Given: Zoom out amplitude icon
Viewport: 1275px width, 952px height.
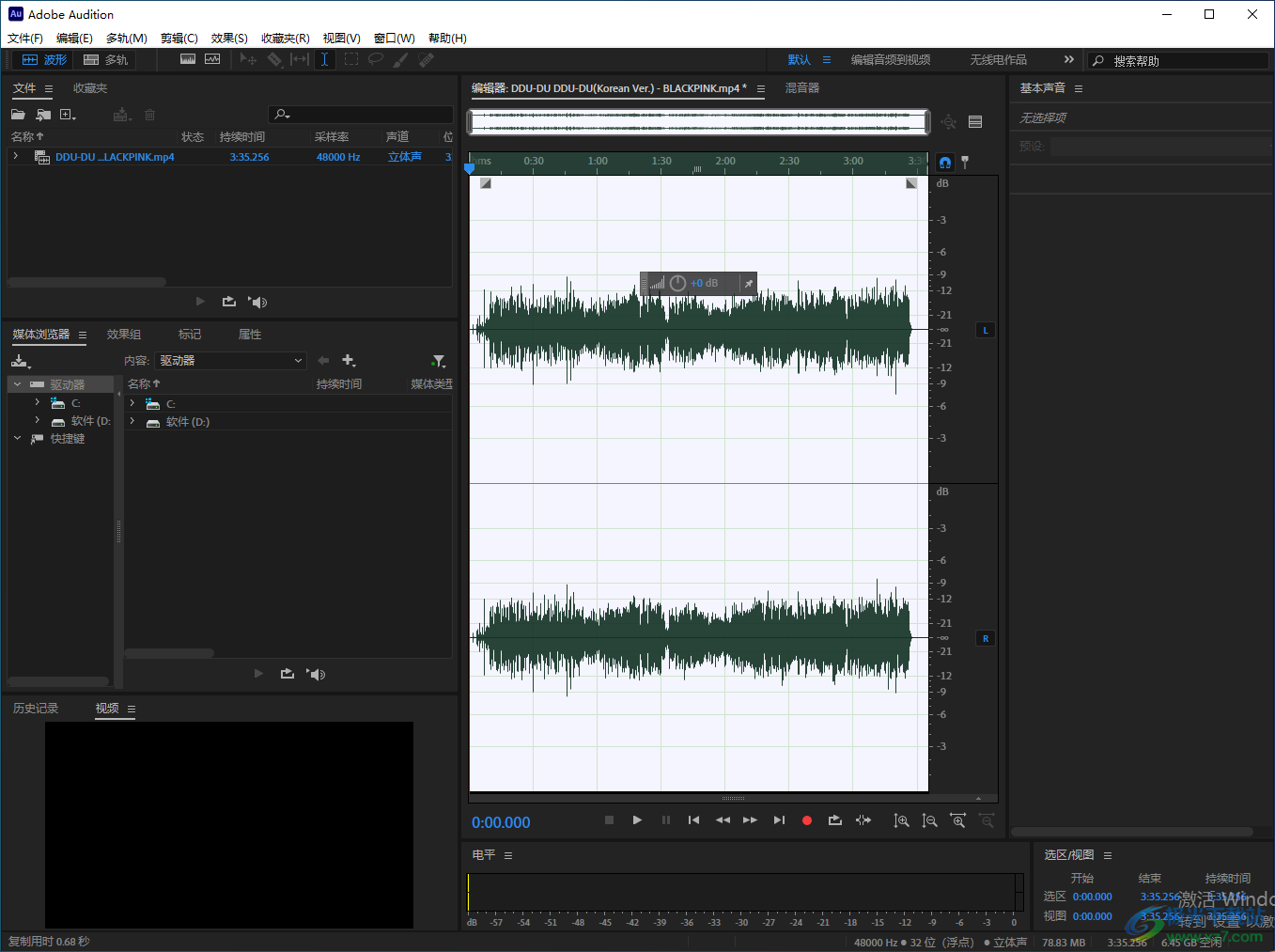Looking at the screenshot, I should pos(929,820).
